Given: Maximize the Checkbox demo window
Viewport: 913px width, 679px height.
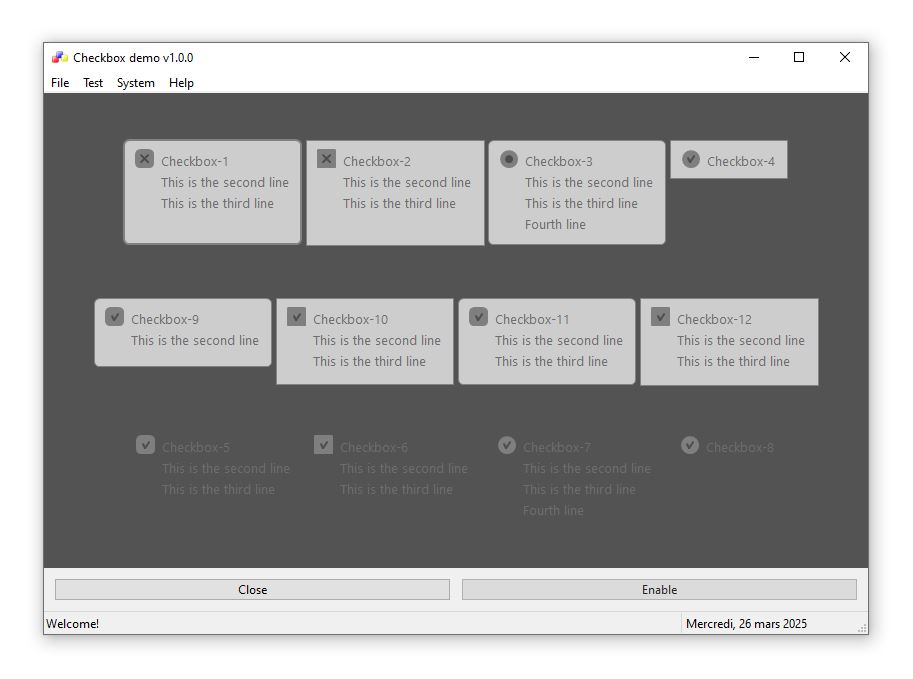Looking at the screenshot, I should 799,58.
